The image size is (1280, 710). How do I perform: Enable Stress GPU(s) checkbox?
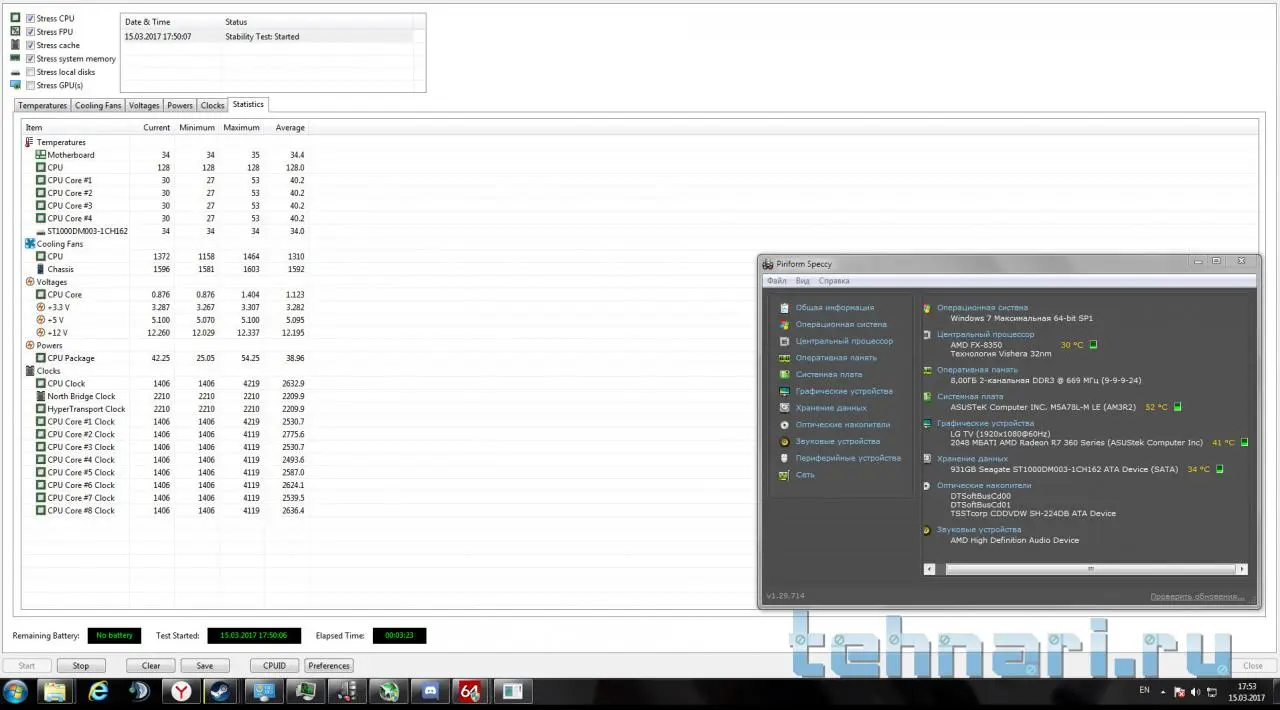[30, 85]
